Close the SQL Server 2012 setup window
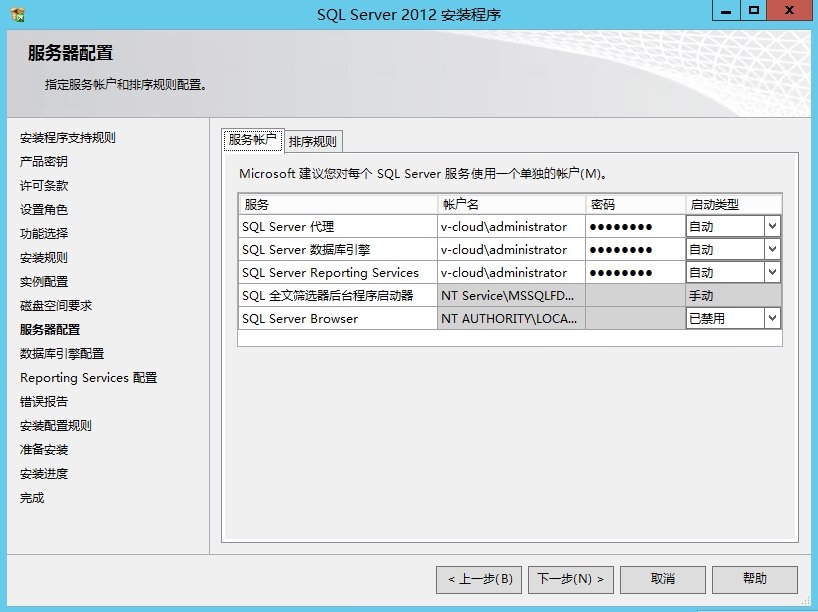Screen dimensions: 818x612 (789, 10)
